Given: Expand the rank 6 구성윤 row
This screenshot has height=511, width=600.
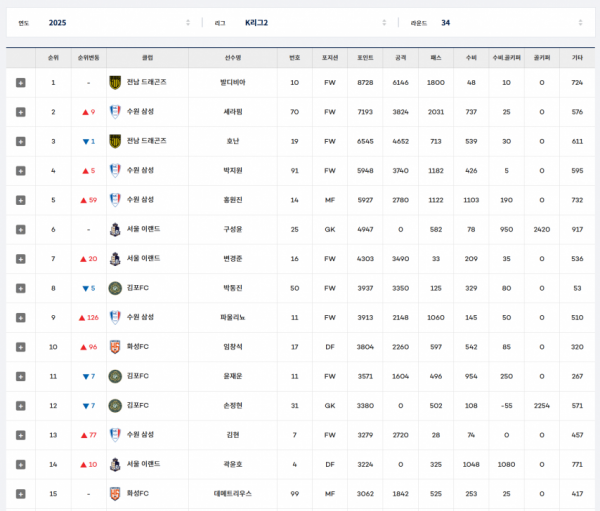Looking at the screenshot, I should 20,230.
